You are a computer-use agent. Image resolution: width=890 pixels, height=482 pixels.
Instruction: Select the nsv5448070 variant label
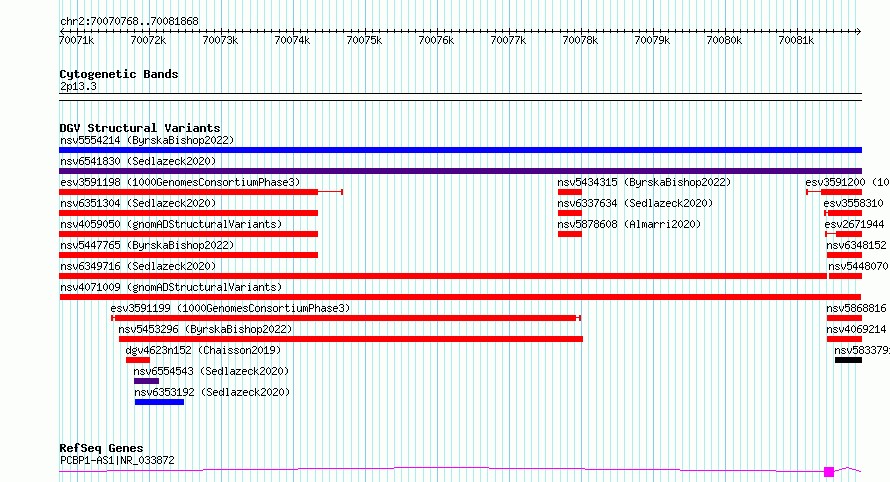[858, 266]
